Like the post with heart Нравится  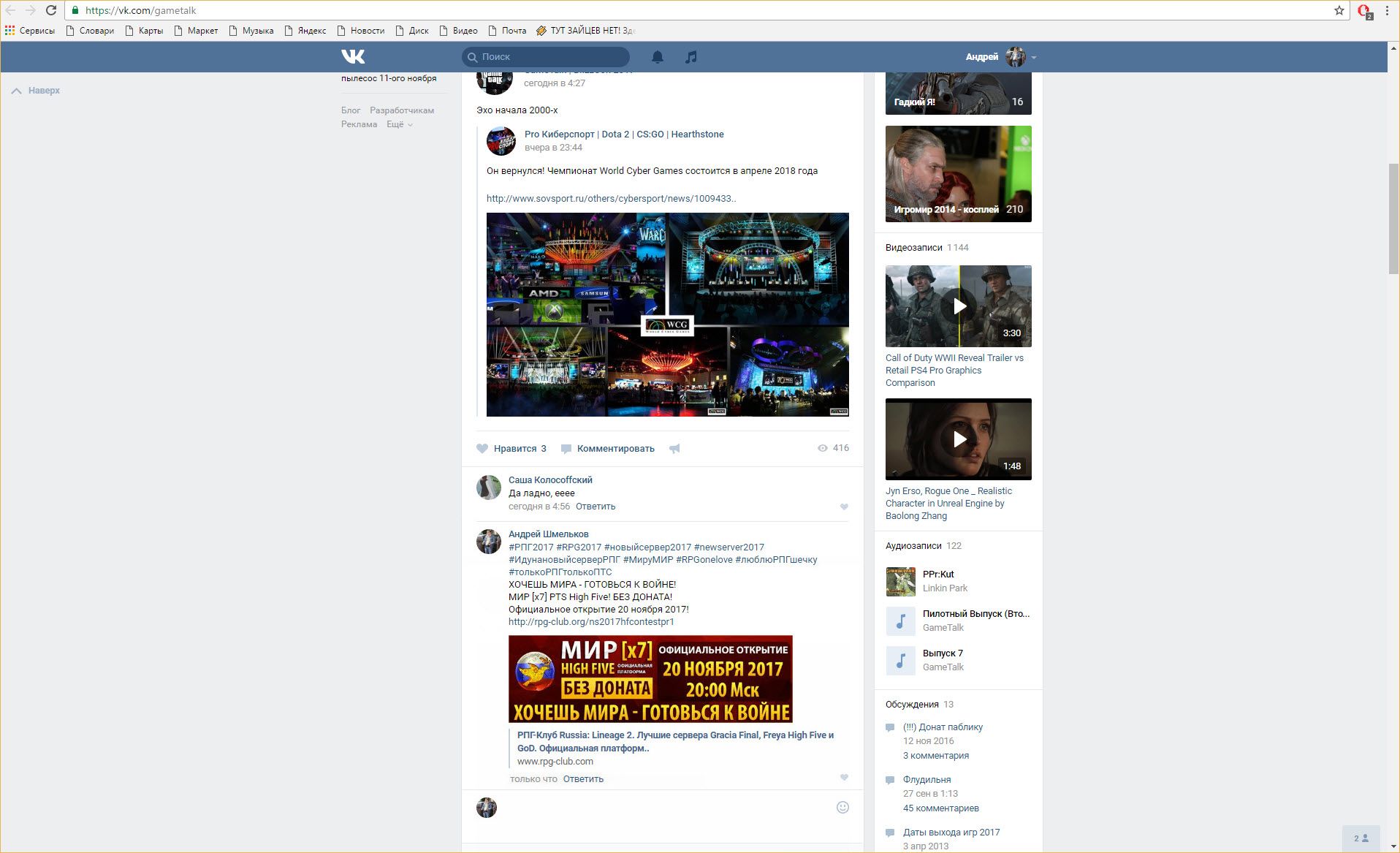(511, 449)
